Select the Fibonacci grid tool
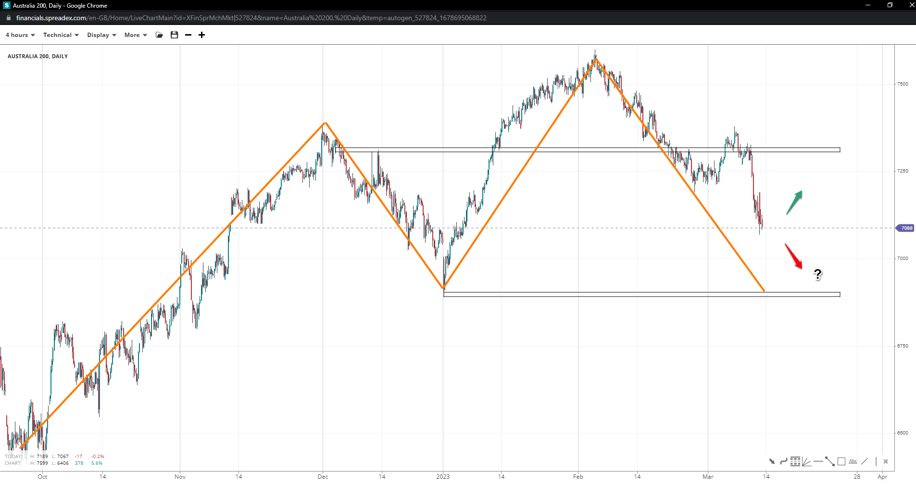Image resolution: width=916 pixels, height=484 pixels. pos(795,462)
